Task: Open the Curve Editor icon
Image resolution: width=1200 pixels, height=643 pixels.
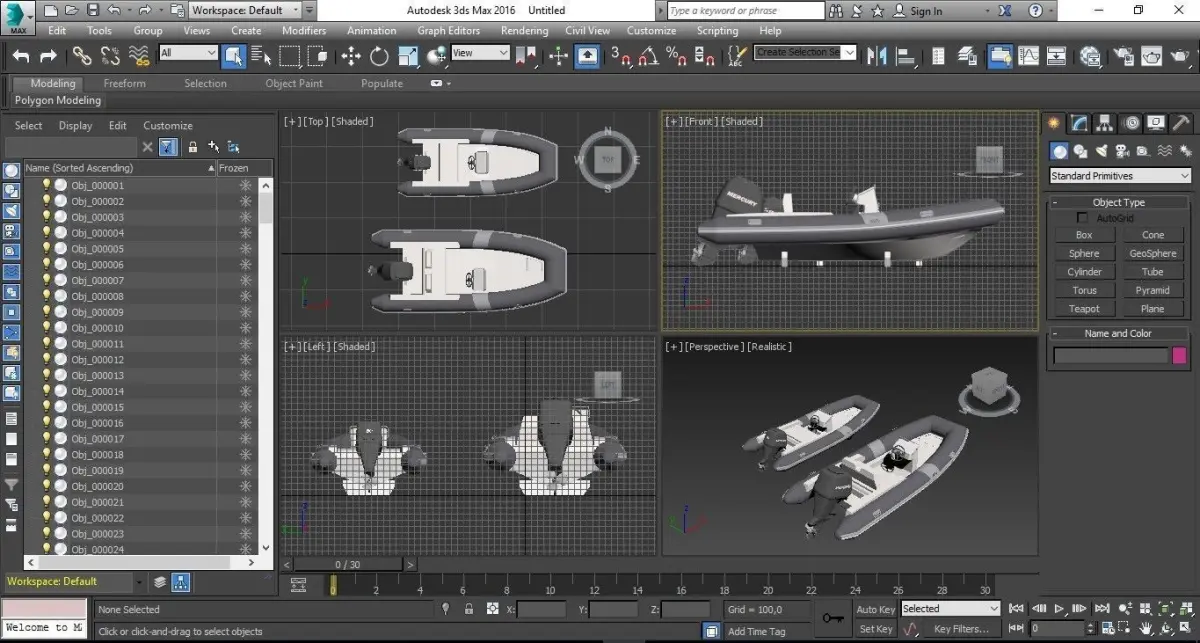Action: 1028,56
